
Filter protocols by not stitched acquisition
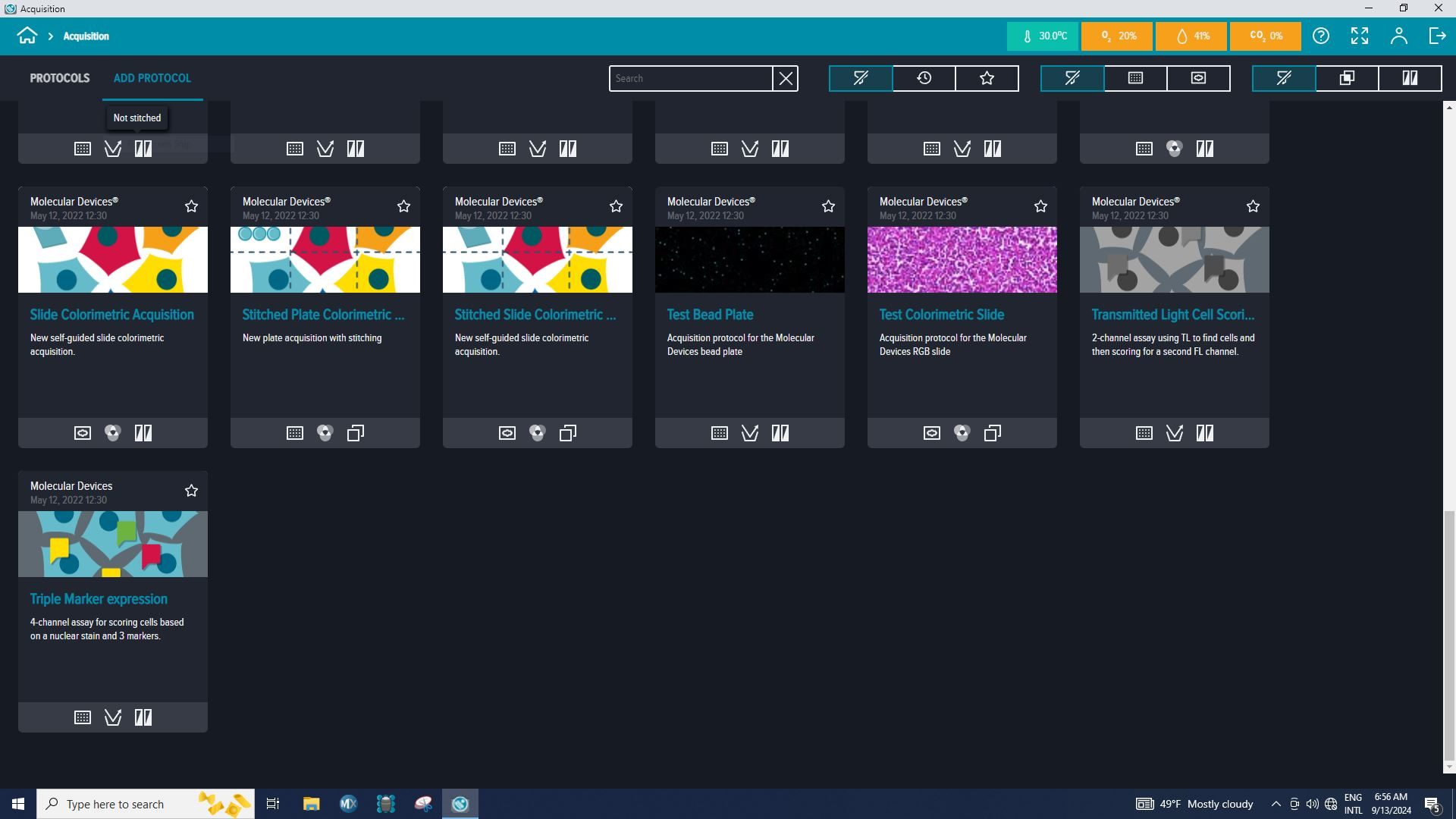(x=1410, y=78)
